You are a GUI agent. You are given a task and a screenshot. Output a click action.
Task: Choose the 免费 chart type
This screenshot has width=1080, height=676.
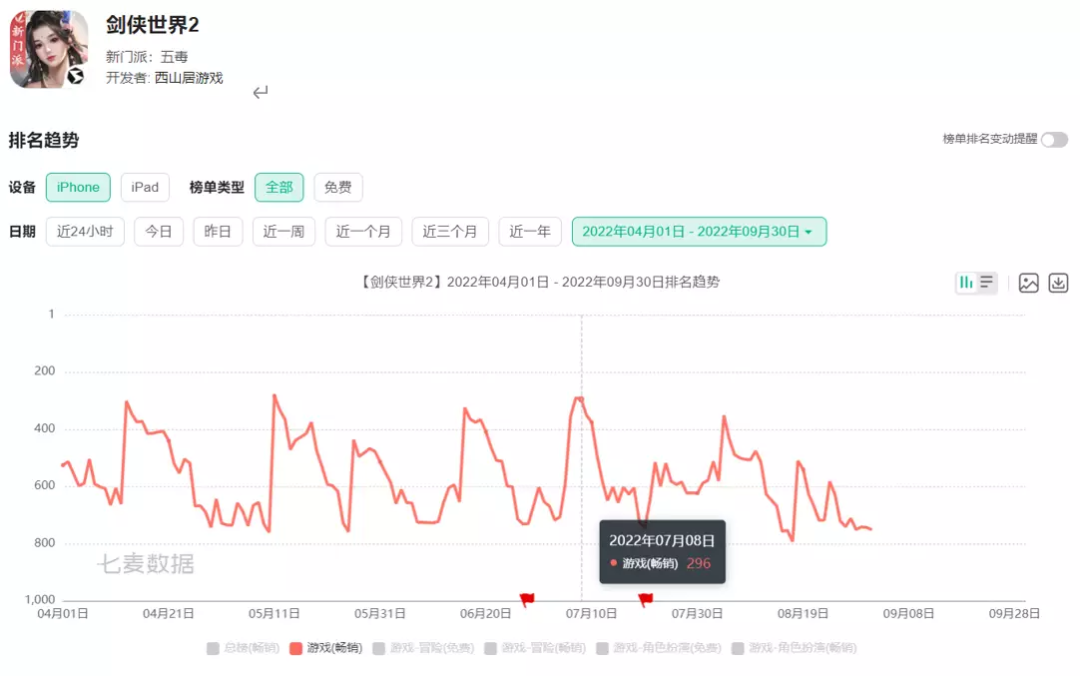pyautogui.click(x=338, y=187)
